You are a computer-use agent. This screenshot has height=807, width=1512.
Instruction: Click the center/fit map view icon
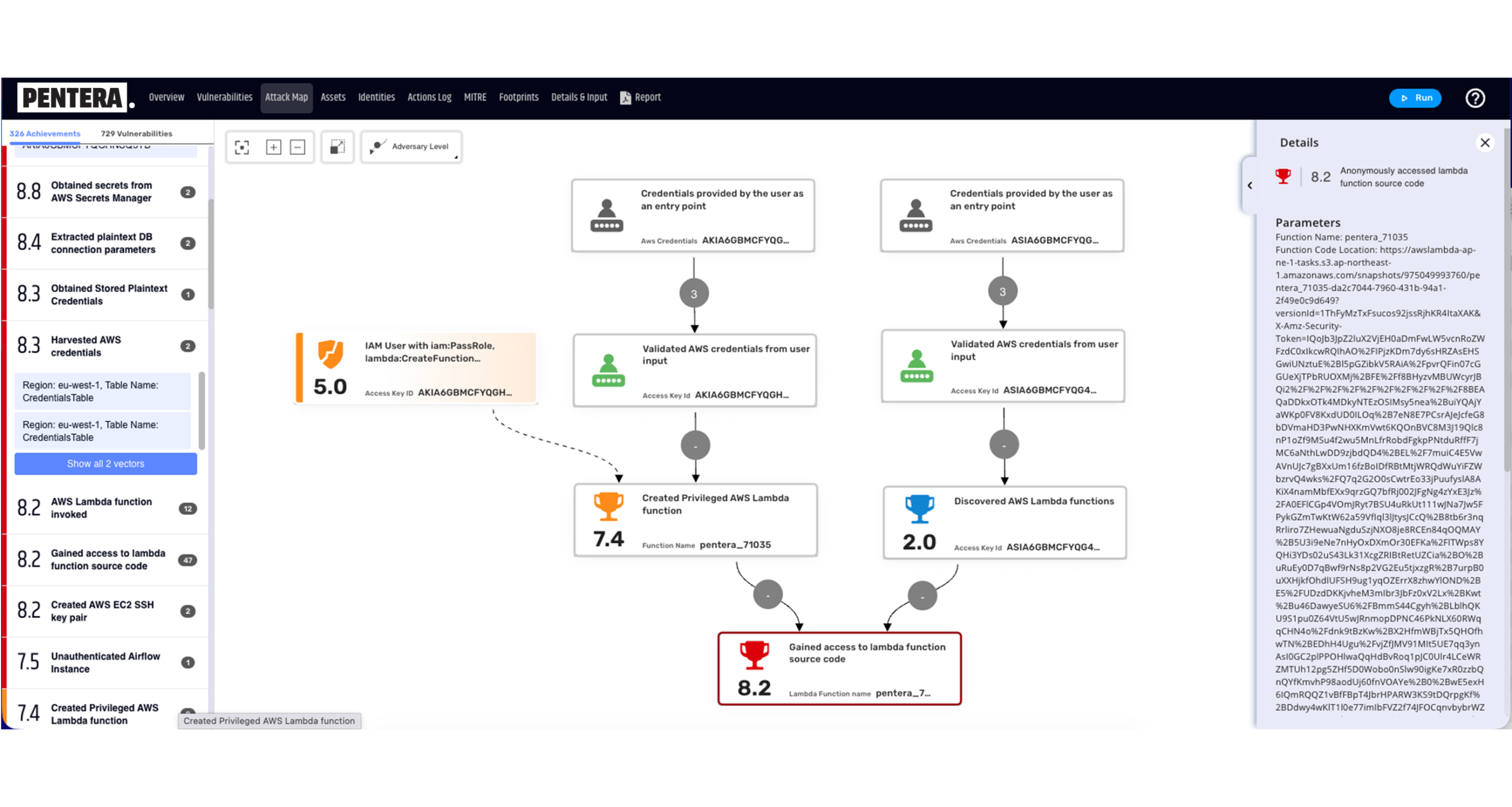[242, 147]
